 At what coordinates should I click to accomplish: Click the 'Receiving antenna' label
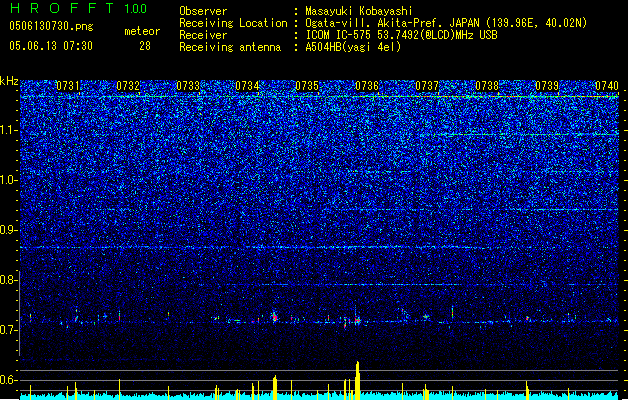click(x=230, y=47)
